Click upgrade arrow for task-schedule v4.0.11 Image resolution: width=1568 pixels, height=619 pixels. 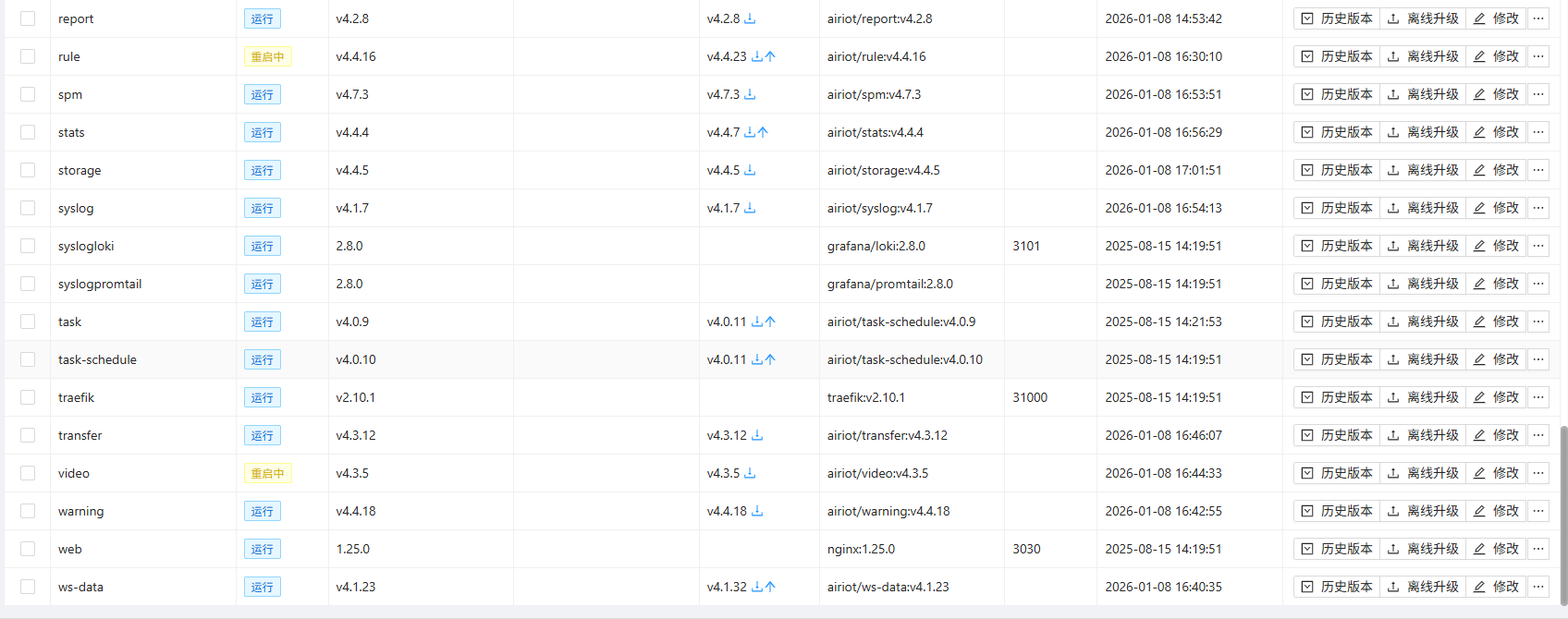[x=770, y=359]
